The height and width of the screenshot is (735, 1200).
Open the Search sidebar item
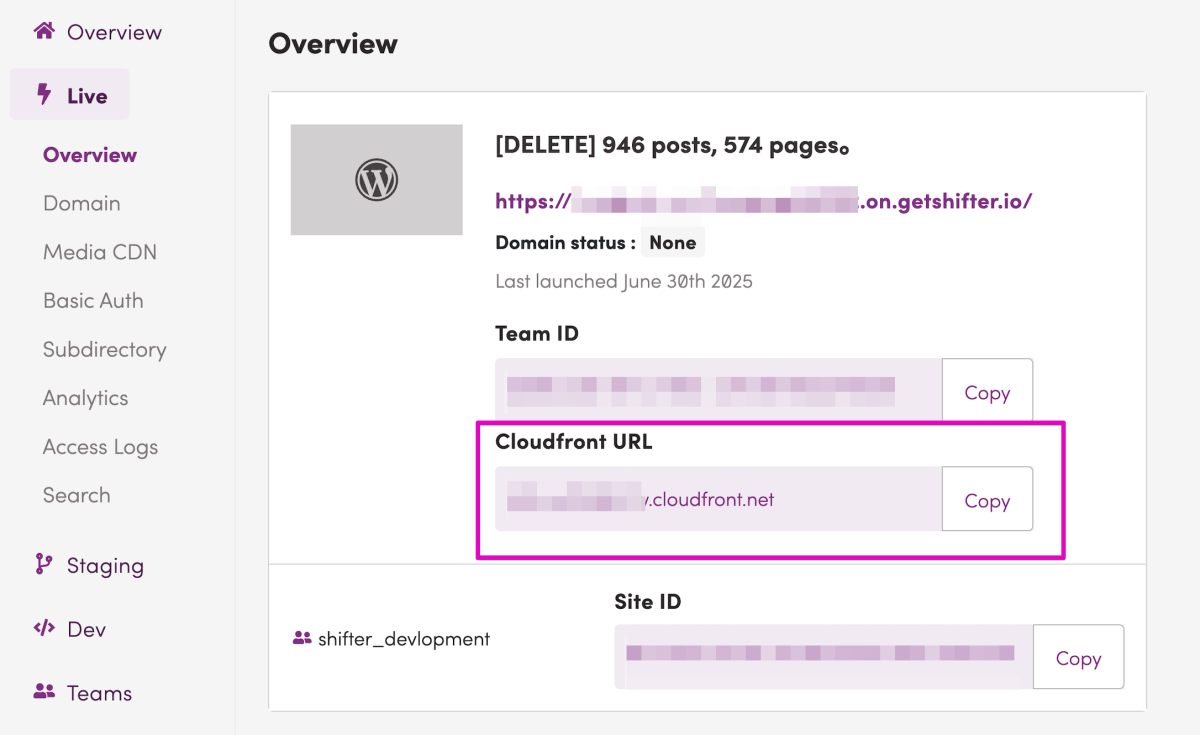coord(77,495)
